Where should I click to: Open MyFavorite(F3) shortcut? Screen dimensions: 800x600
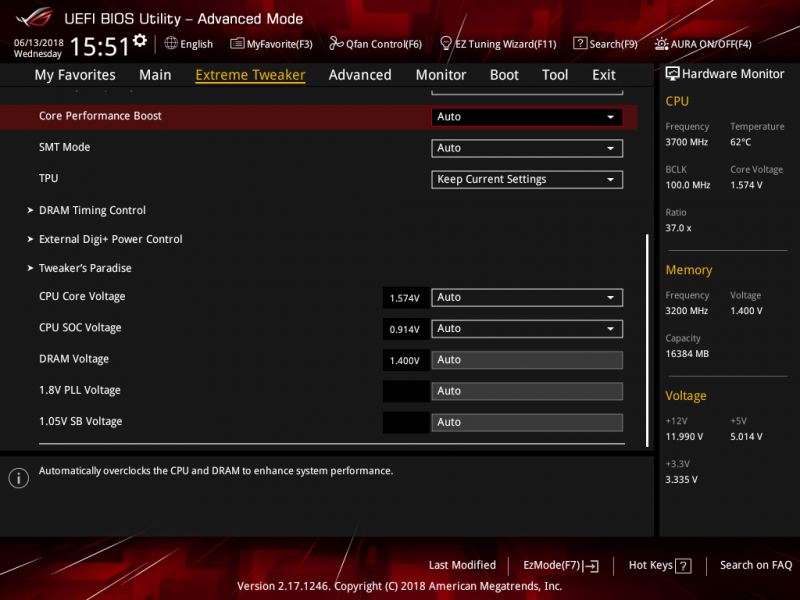271,44
